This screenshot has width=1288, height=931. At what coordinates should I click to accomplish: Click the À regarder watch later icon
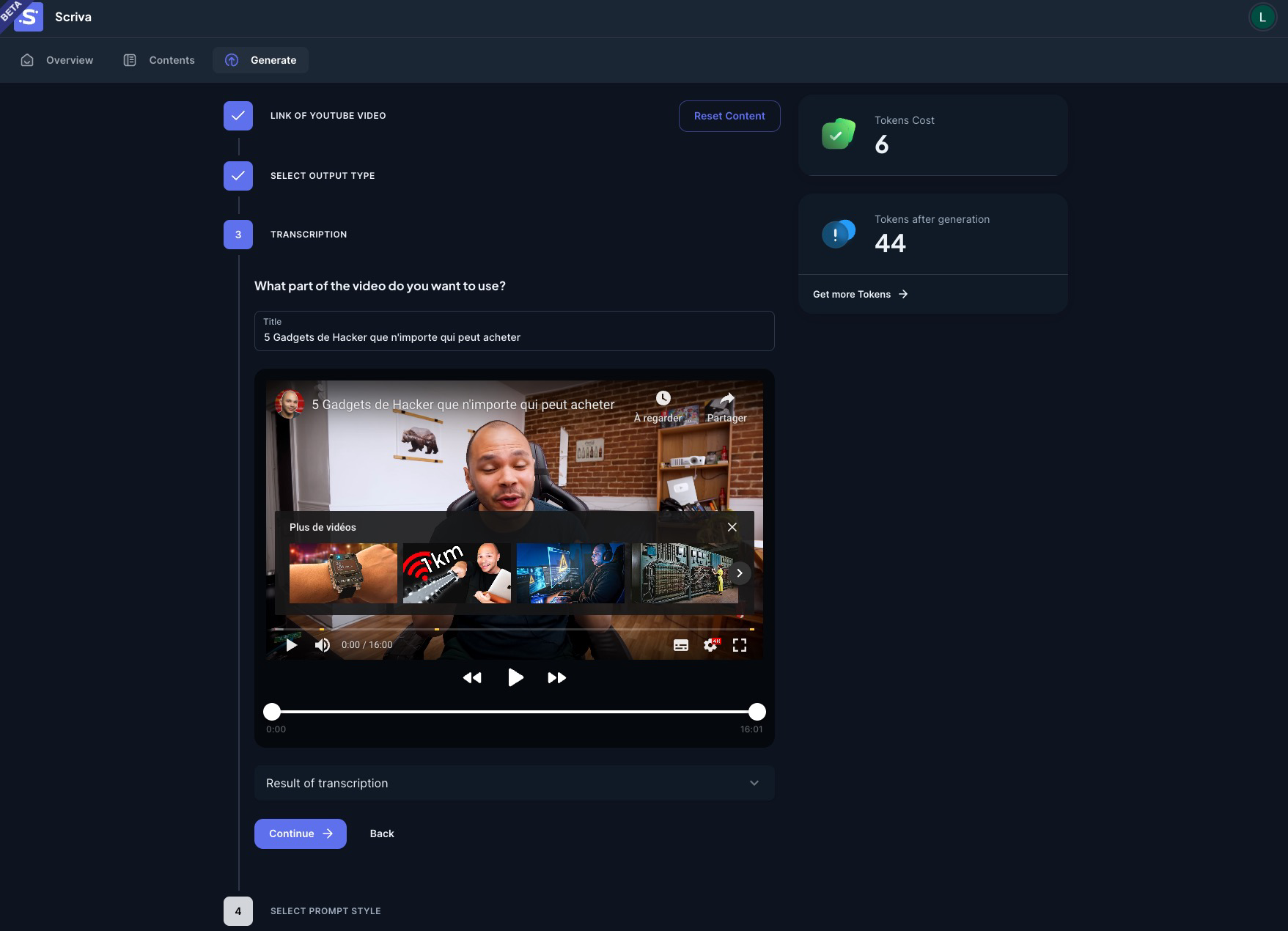click(x=663, y=399)
